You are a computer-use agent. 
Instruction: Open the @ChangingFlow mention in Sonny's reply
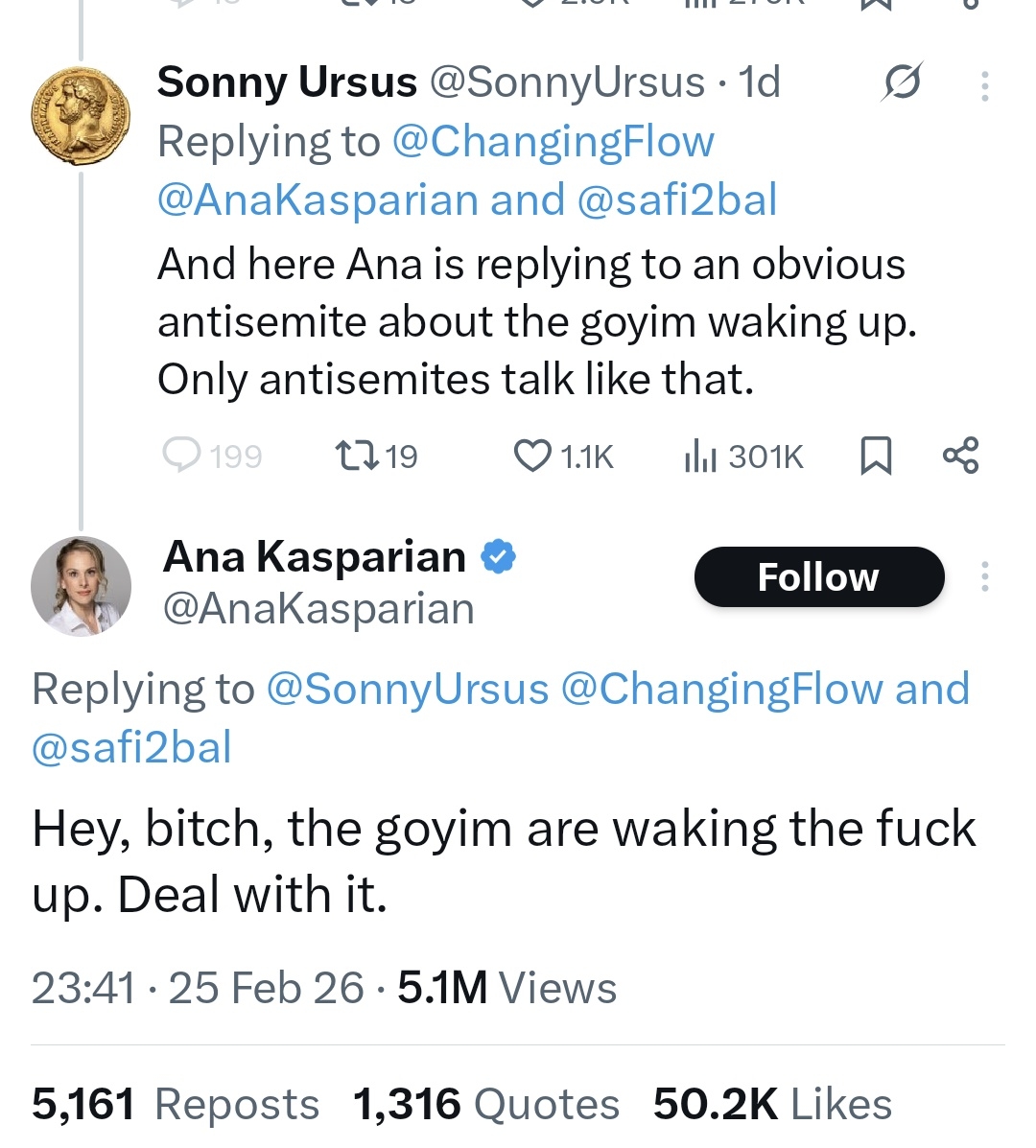coord(553,142)
